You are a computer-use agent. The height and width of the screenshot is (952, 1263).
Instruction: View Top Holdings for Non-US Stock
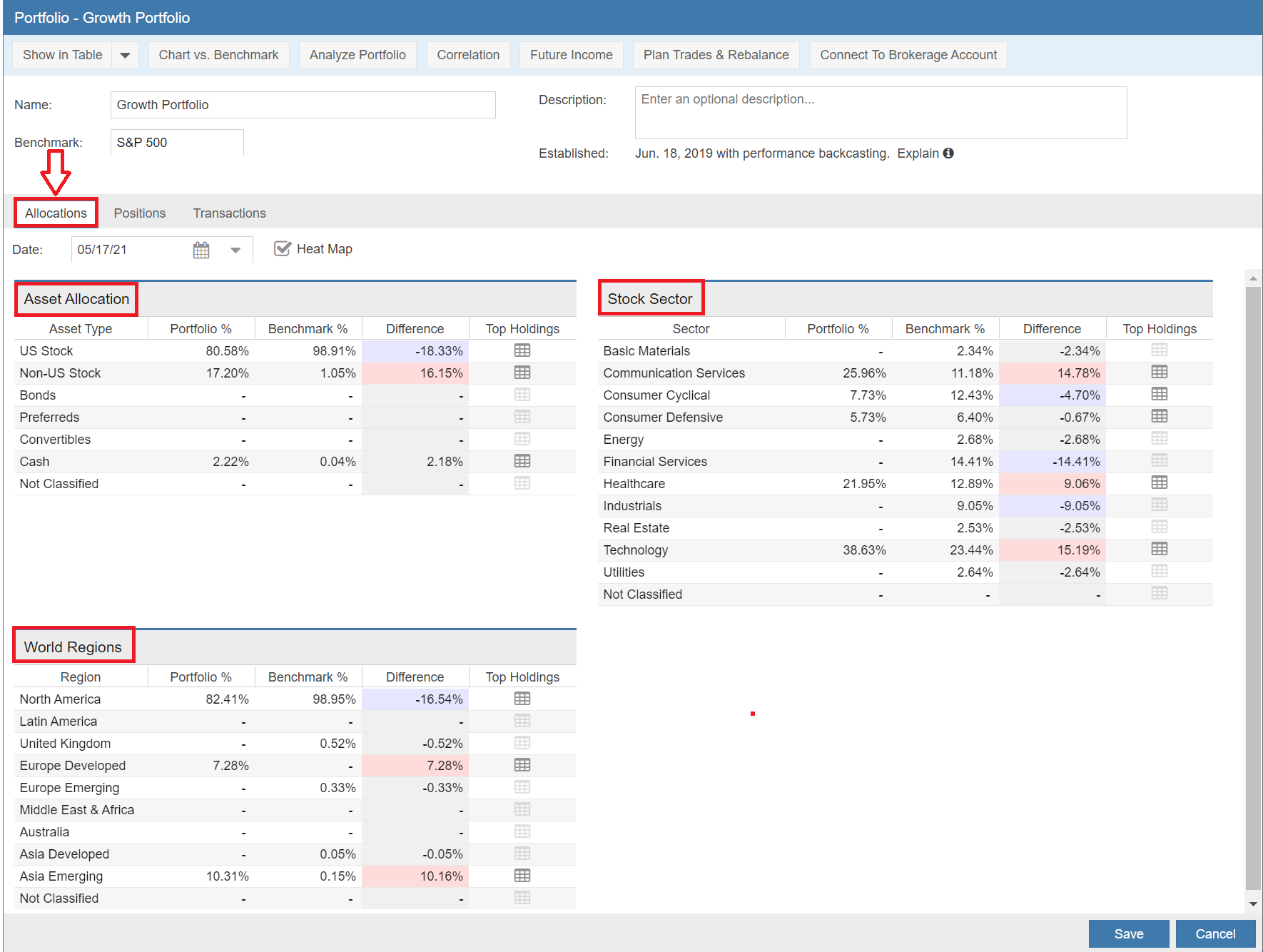click(522, 373)
